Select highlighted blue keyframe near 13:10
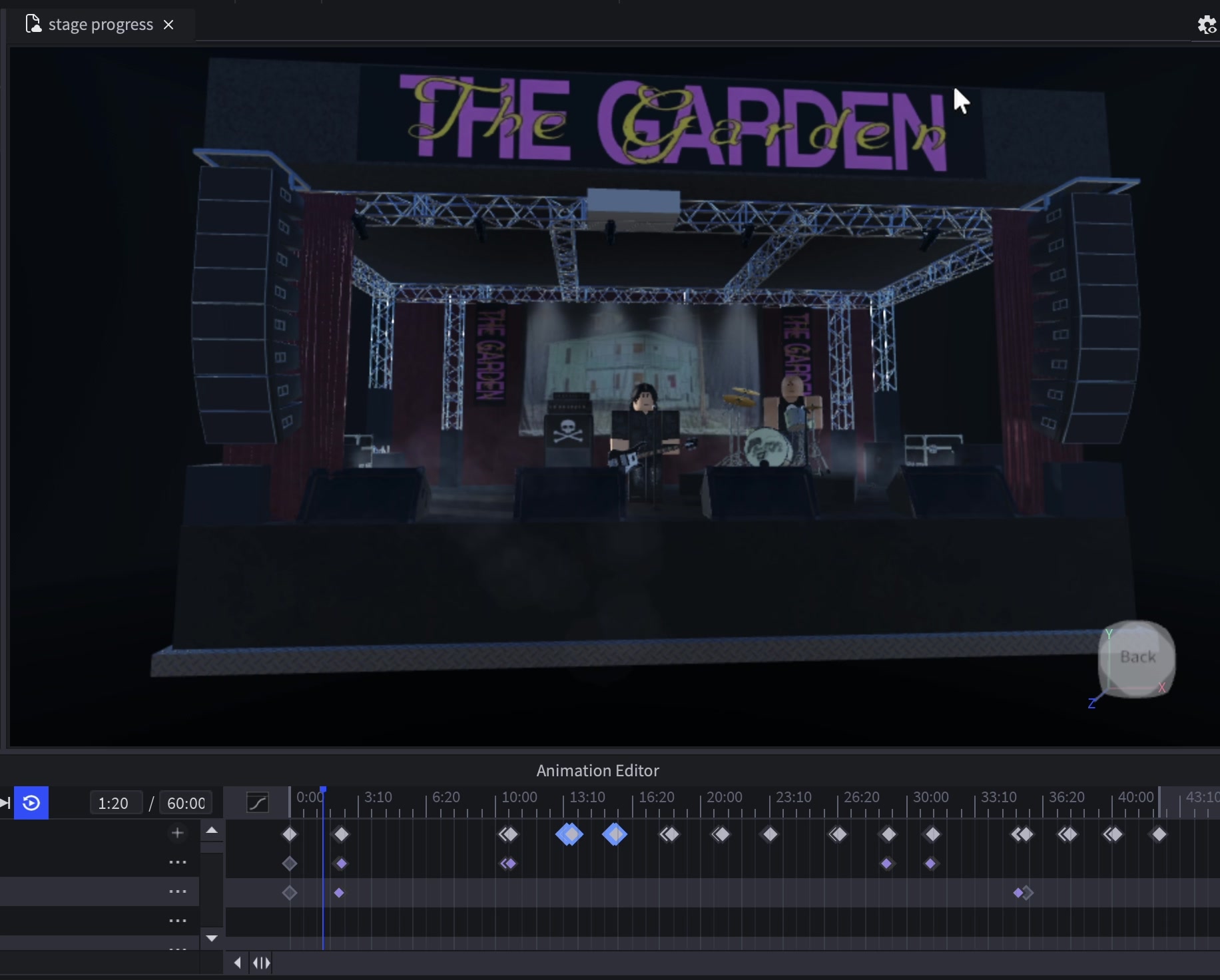The width and height of the screenshot is (1220, 980). [x=569, y=834]
